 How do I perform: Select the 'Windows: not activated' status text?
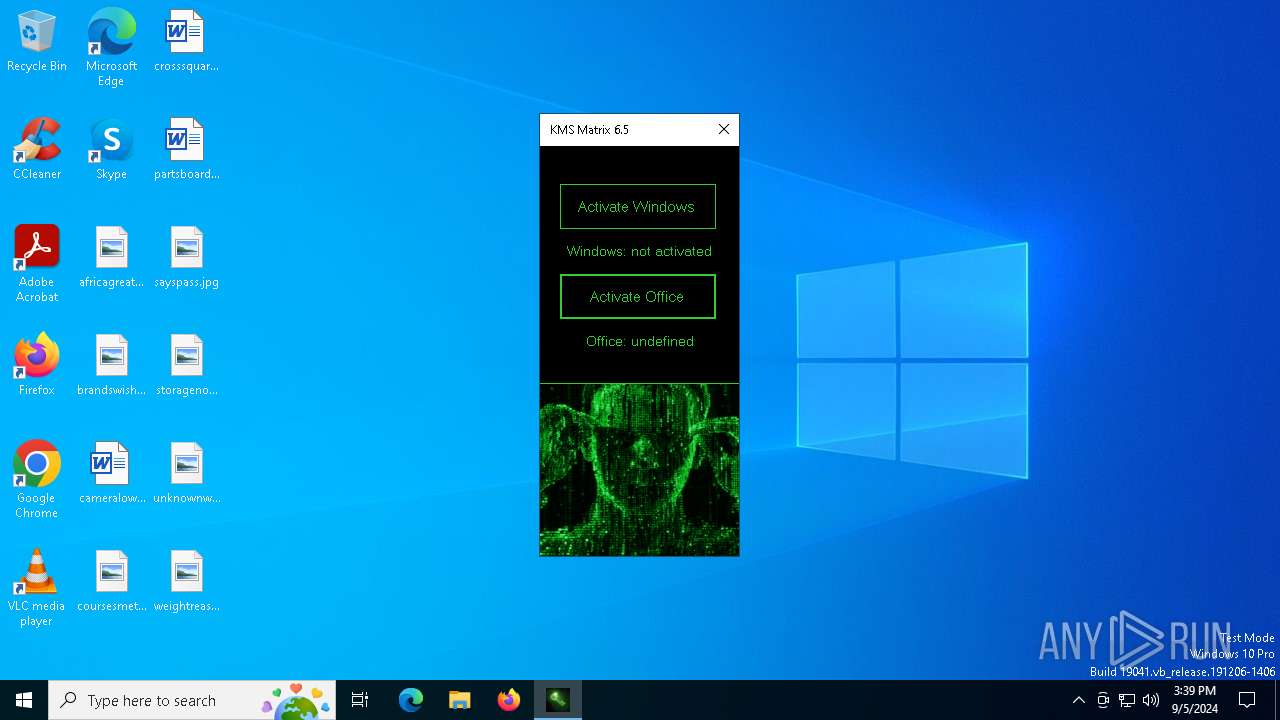click(x=639, y=251)
